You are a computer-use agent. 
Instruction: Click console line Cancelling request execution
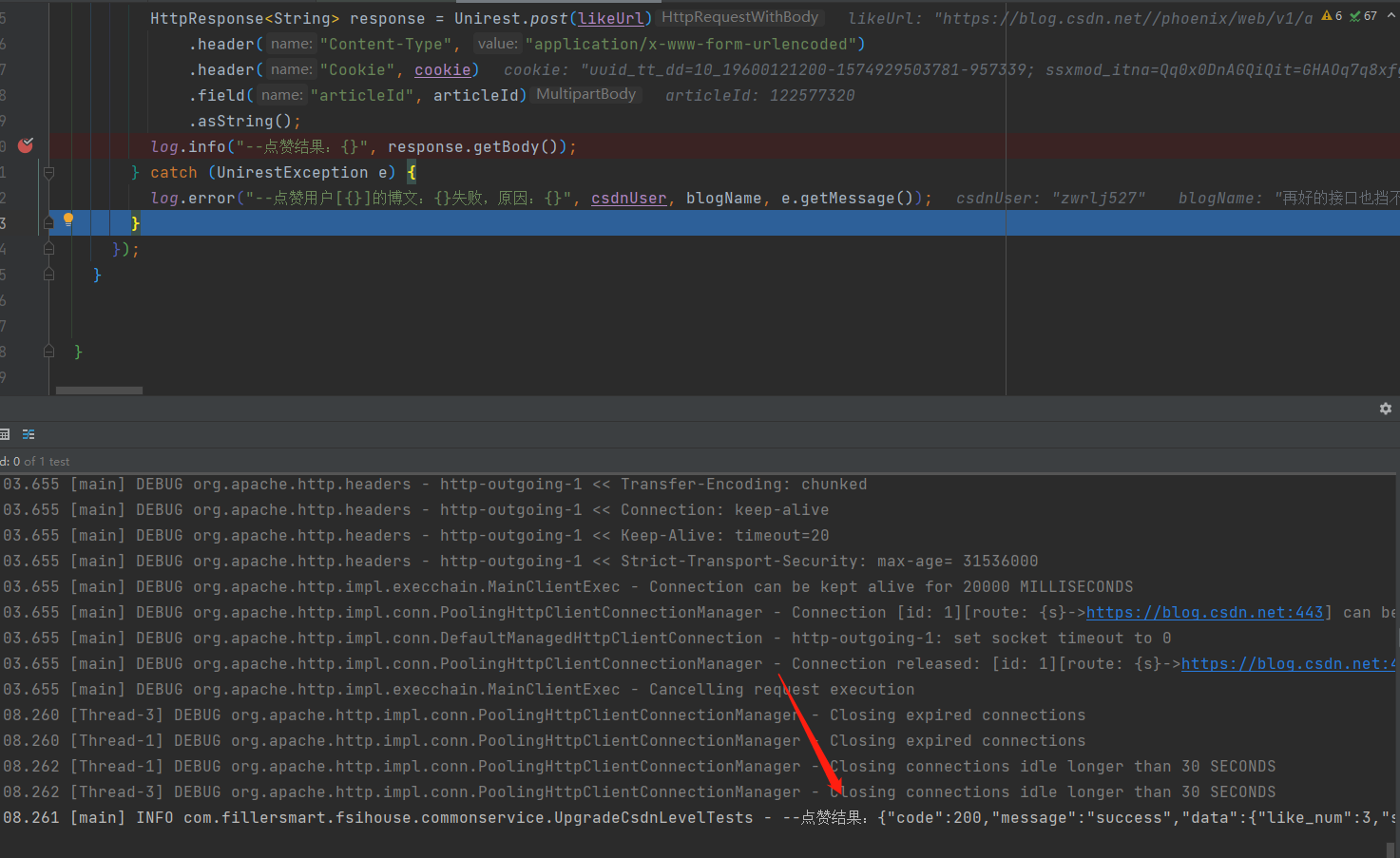(458, 690)
